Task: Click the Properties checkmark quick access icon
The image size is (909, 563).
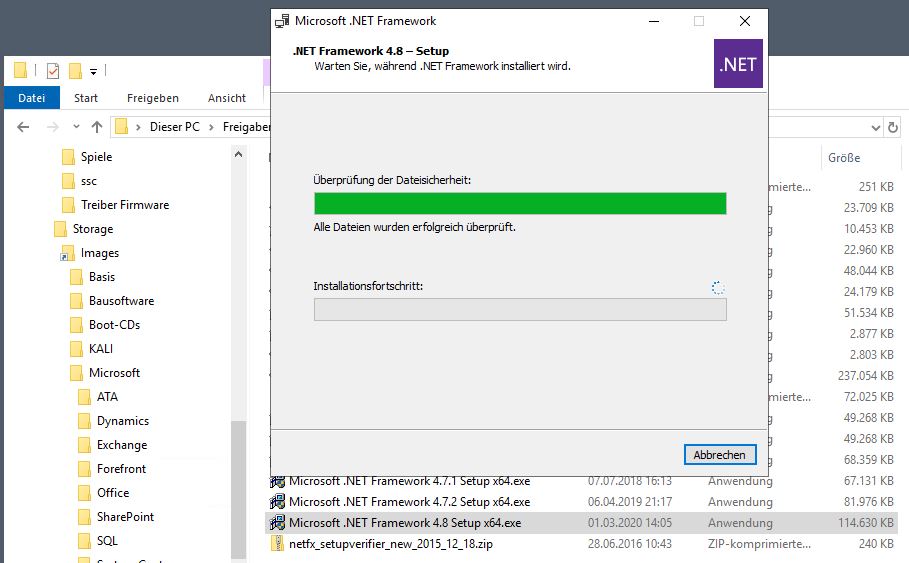Action: click(x=53, y=71)
